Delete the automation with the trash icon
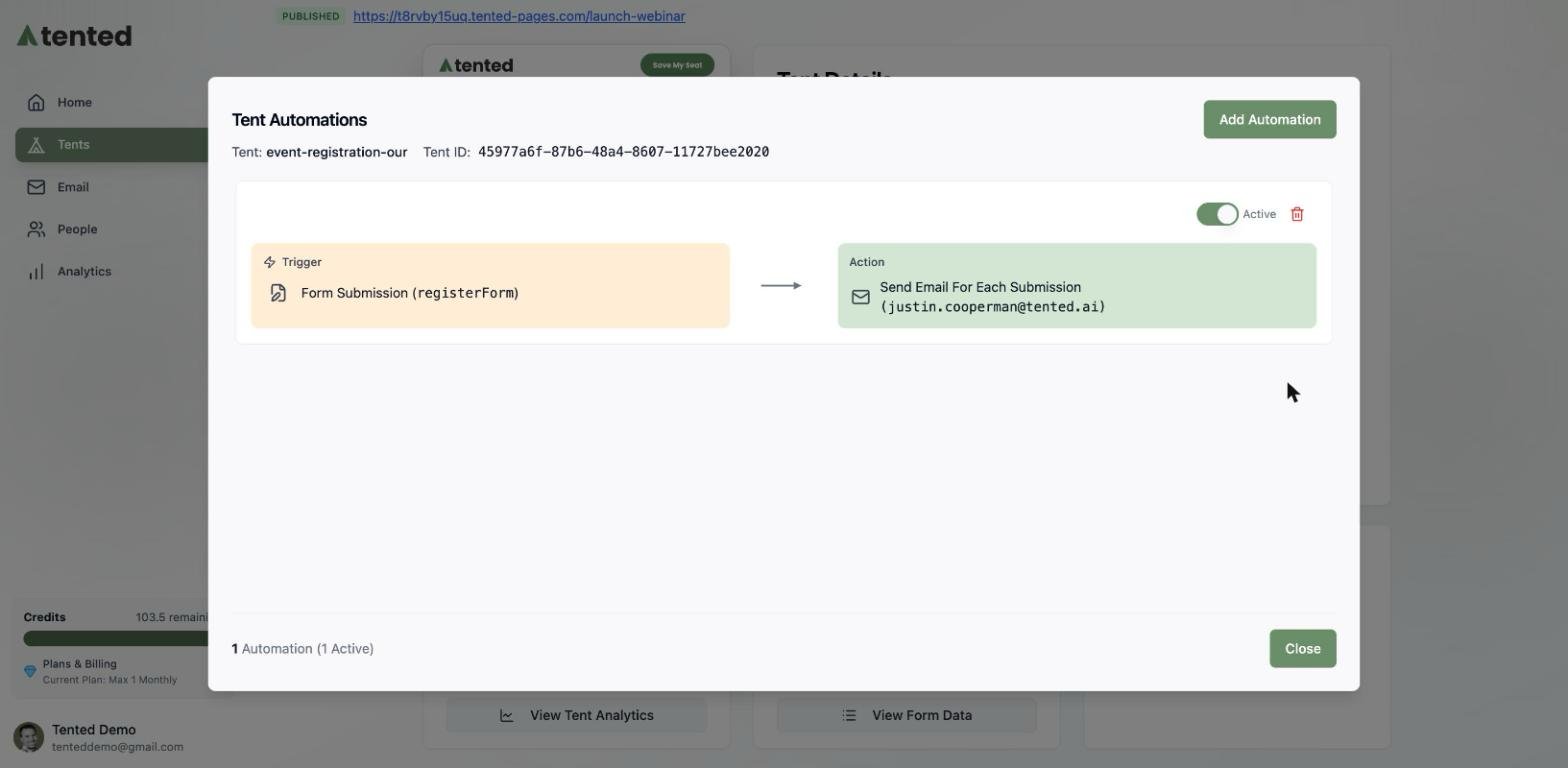Viewport: 1568px width, 768px height. pyautogui.click(x=1297, y=214)
